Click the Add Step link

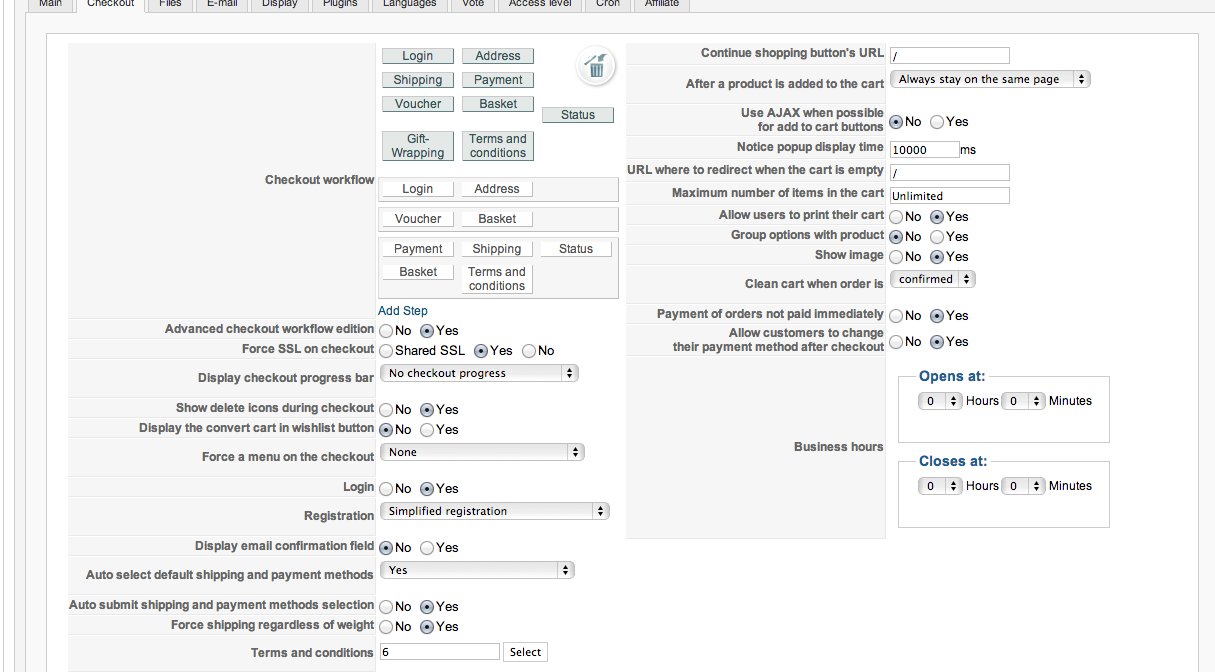(403, 311)
